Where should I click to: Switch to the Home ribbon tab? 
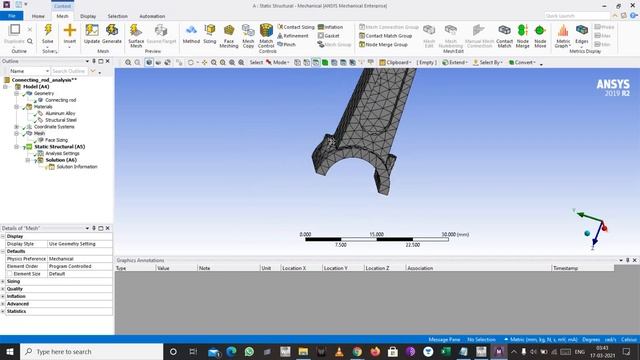pyautogui.click(x=38, y=16)
